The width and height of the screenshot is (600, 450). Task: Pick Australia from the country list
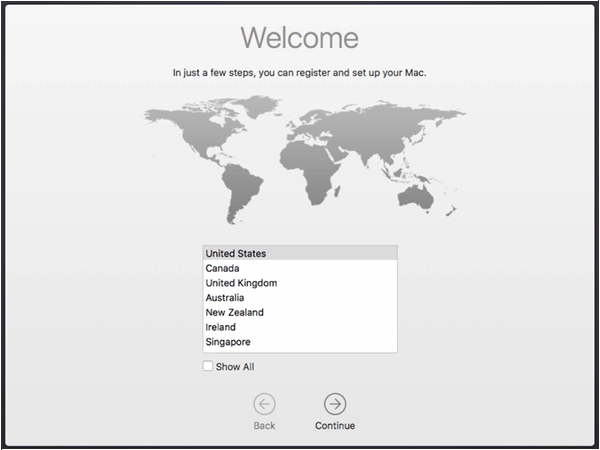click(x=299, y=298)
